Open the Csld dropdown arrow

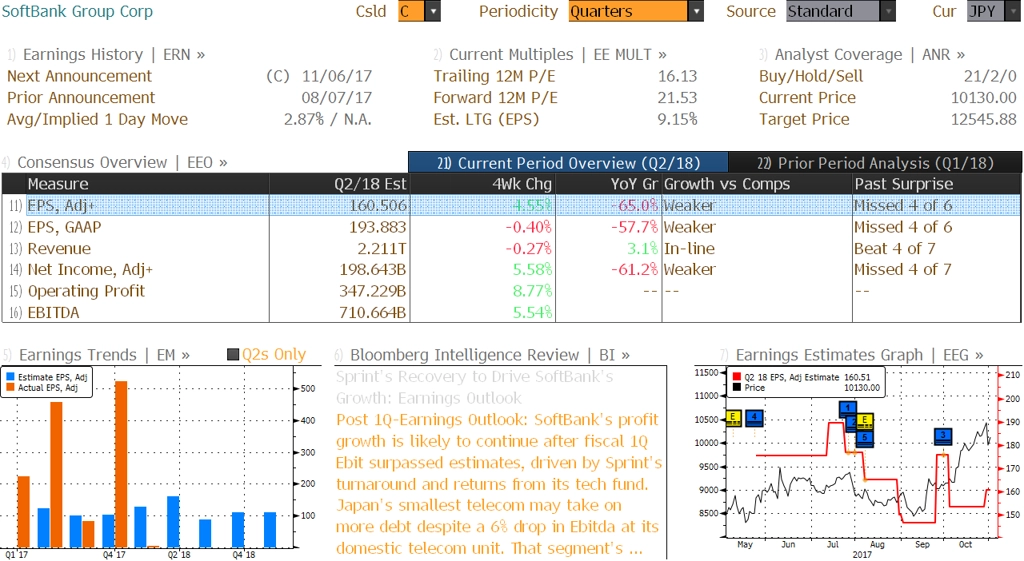[x=433, y=11]
